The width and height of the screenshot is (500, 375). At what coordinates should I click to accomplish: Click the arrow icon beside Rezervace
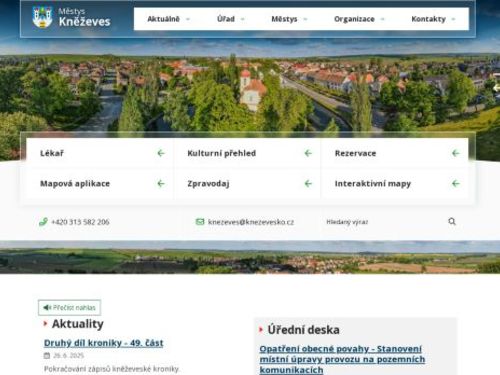pyautogui.click(x=456, y=153)
